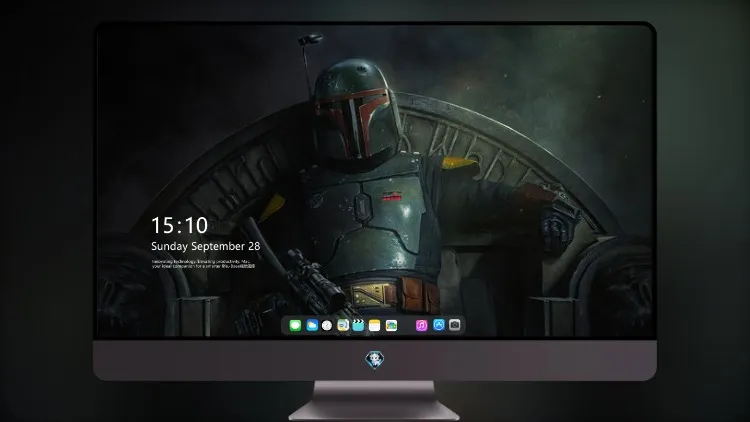The height and width of the screenshot is (422, 750).
Task: Open the photo gallery app in dock
Action: [391, 325]
